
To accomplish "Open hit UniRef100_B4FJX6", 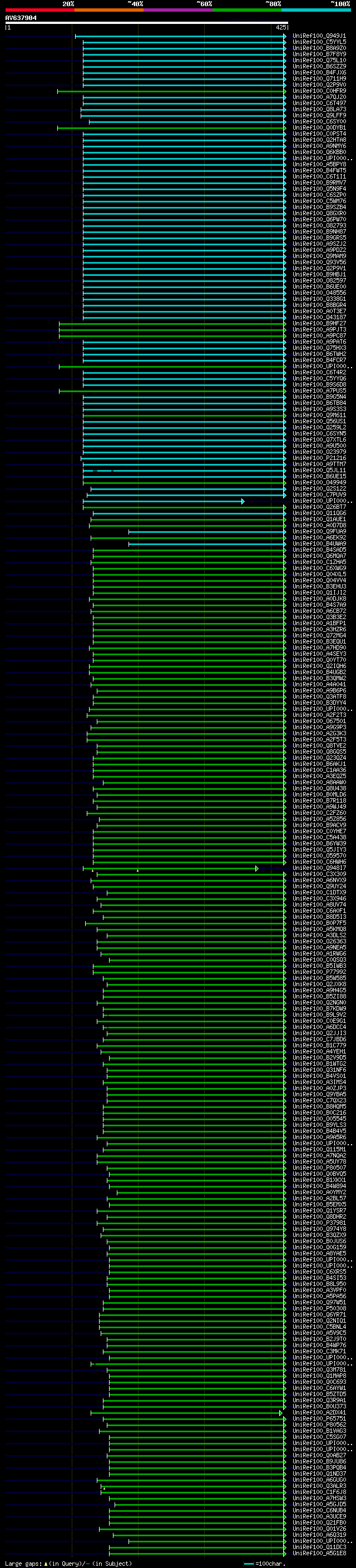I will click(x=319, y=72).
